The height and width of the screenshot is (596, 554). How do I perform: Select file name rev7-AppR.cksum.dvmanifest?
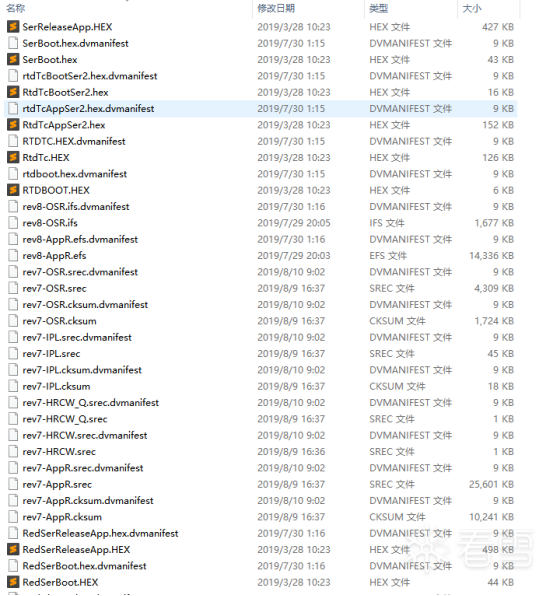coord(88,501)
